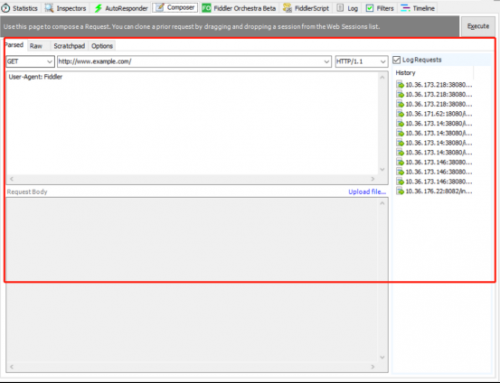Viewport: 500px width, 383px height.
Task: Click the Execute button
Action: pyautogui.click(x=478, y=26)
